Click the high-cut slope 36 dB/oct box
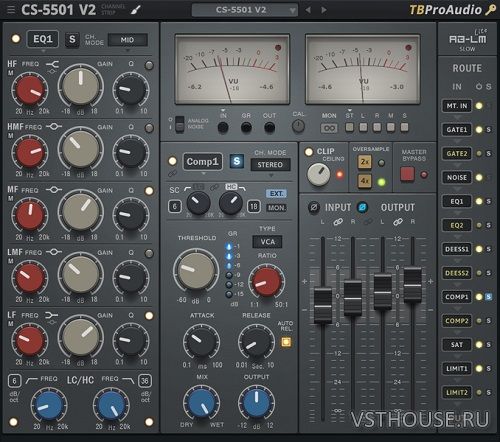 pyautogui.click(x=145, y=381)
